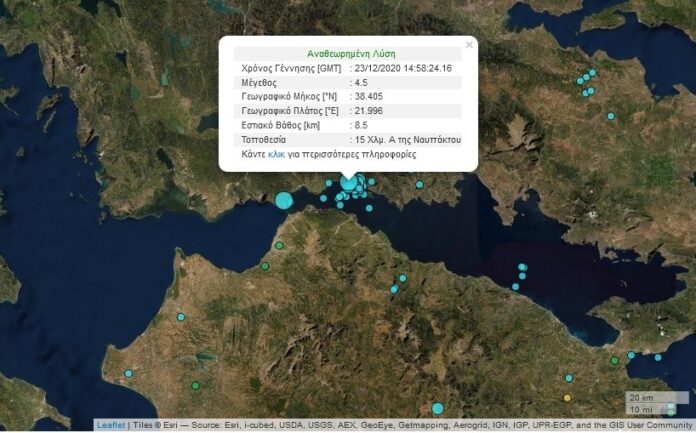Image resolution: width=696 pixels, height=433 pixels.
Task: Pick the cyan marker in the gulf south of the epicenter cluster
Action: [x=369, y=208]
